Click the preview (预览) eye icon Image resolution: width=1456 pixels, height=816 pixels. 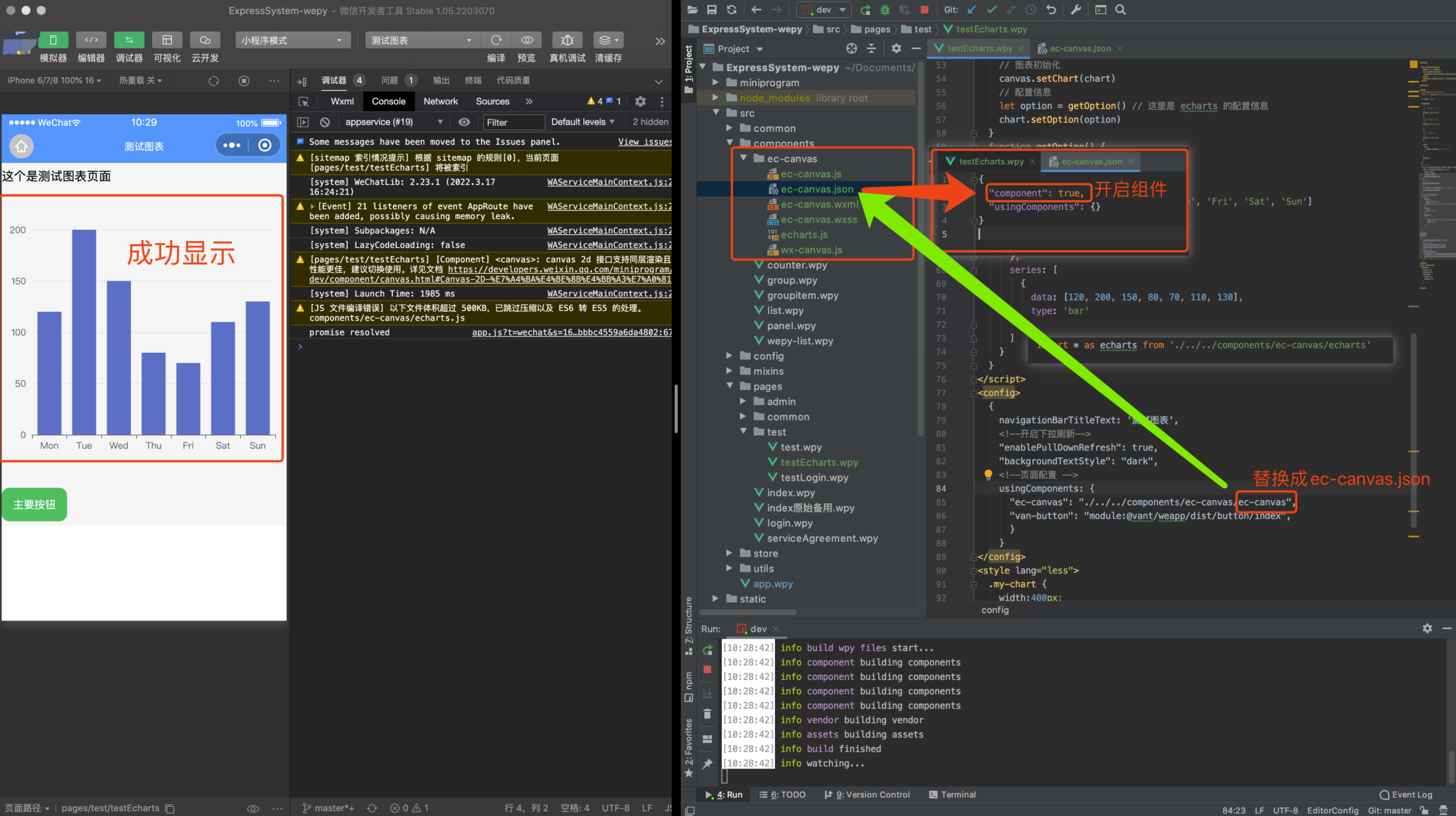pyautogui.click(x=527, y=40)
